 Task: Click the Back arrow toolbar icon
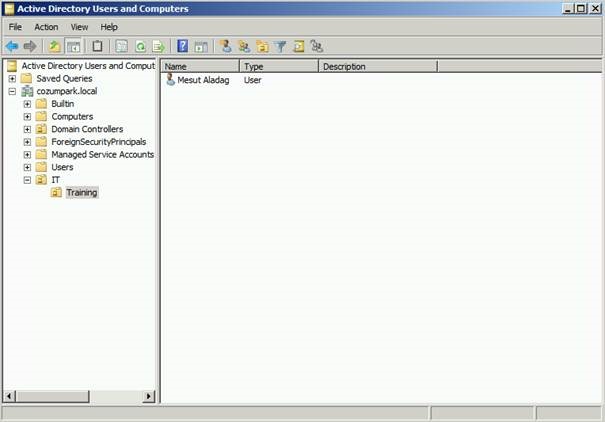(12, 47)
